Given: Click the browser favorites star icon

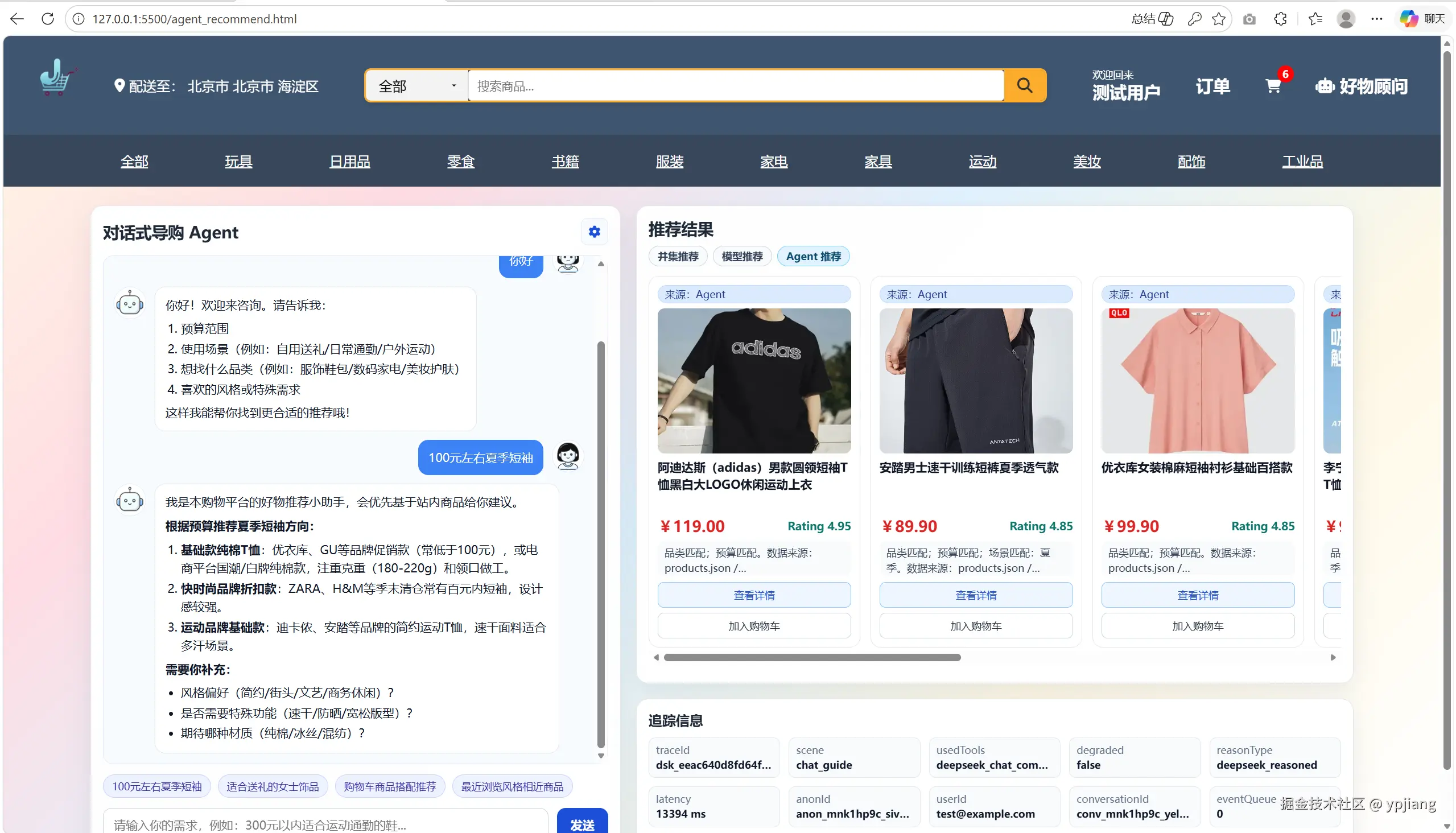Looking at the screenshot, I should (x=1219, y=19).
